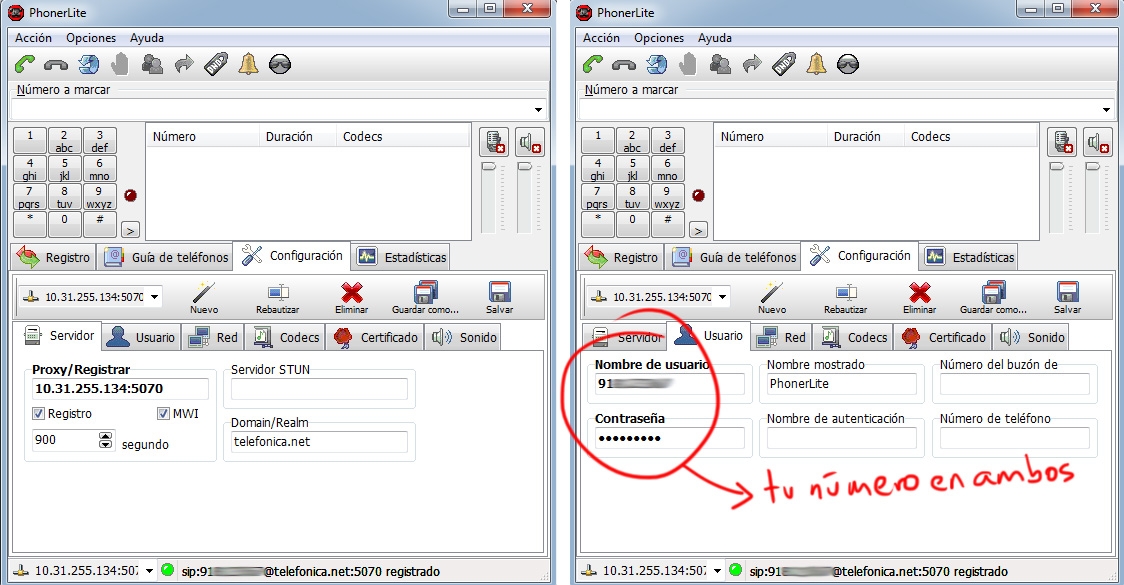Image resolution: width=1124 pixels, height=585 pixels.
Task: Click Eliminar red cross in right window
Action: click(919, 298)
